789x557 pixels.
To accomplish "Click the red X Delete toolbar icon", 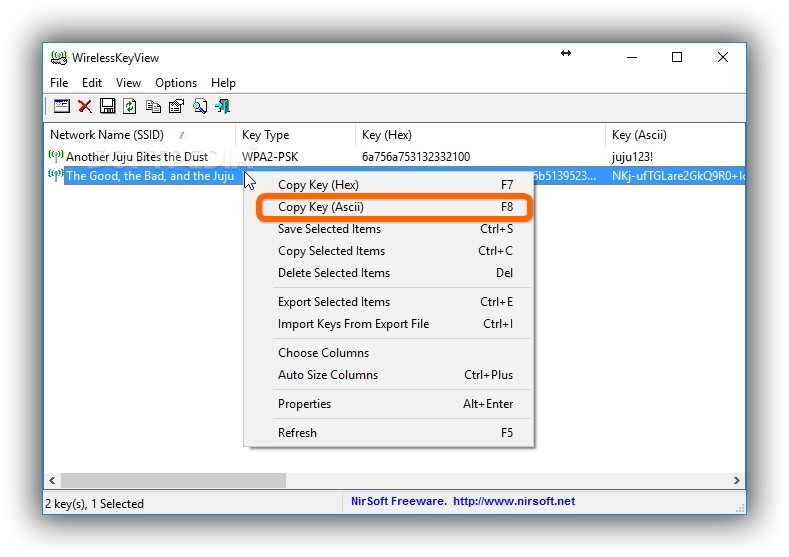I will pyautogui.click(x=85, y=106).
